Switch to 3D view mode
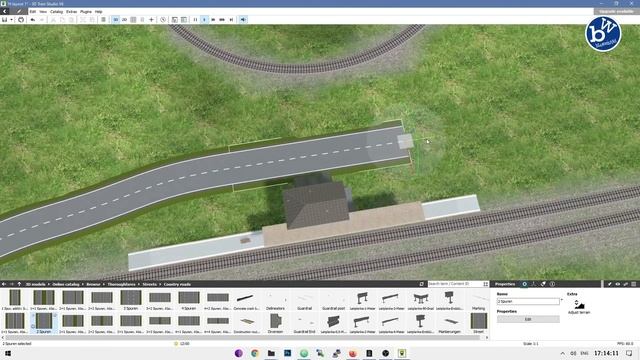Image resolution: width=640 pixels, height=360 pixels. (116, 20)
